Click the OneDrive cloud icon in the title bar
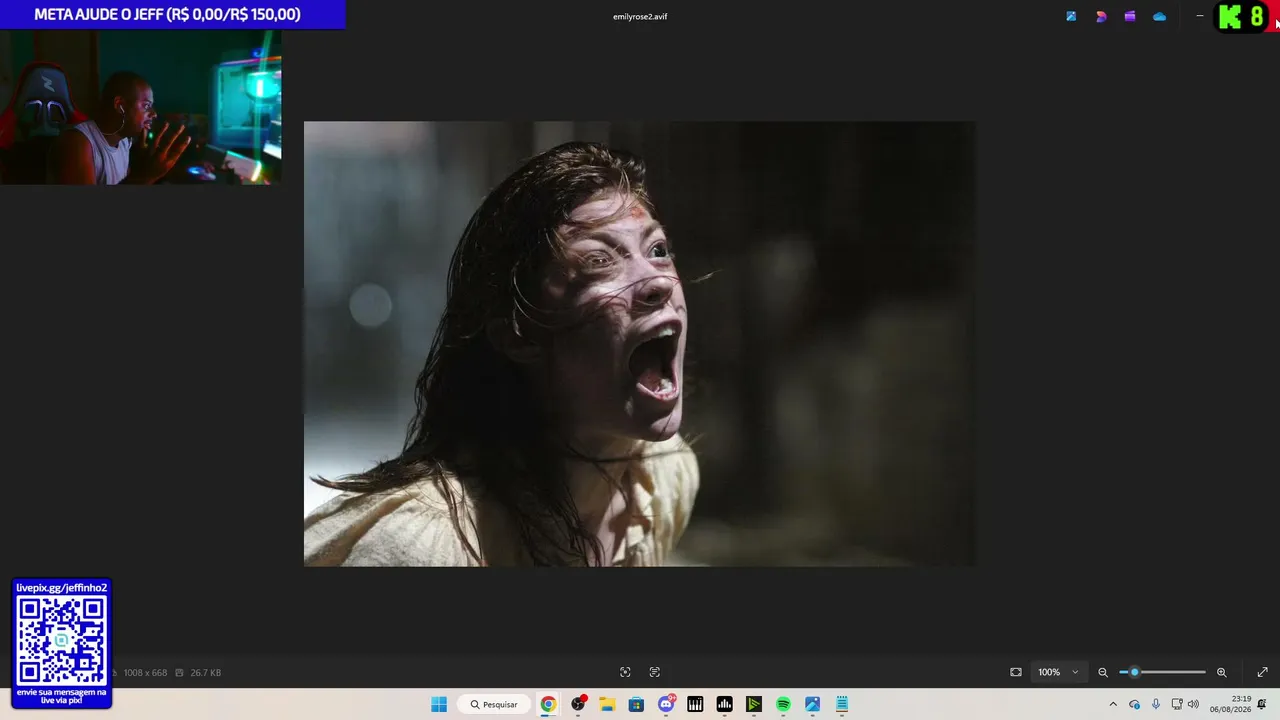The image size is (1280, 720). [1159, 16]
